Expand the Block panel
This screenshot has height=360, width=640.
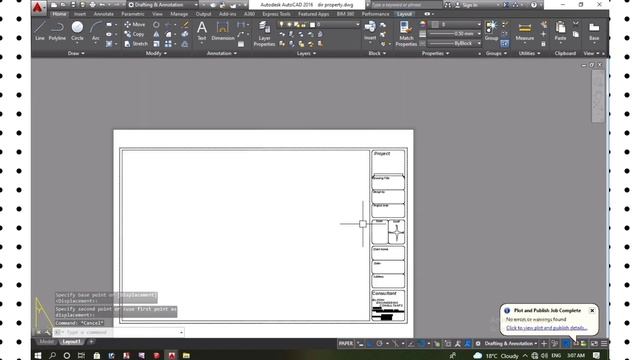click(377, 53)
